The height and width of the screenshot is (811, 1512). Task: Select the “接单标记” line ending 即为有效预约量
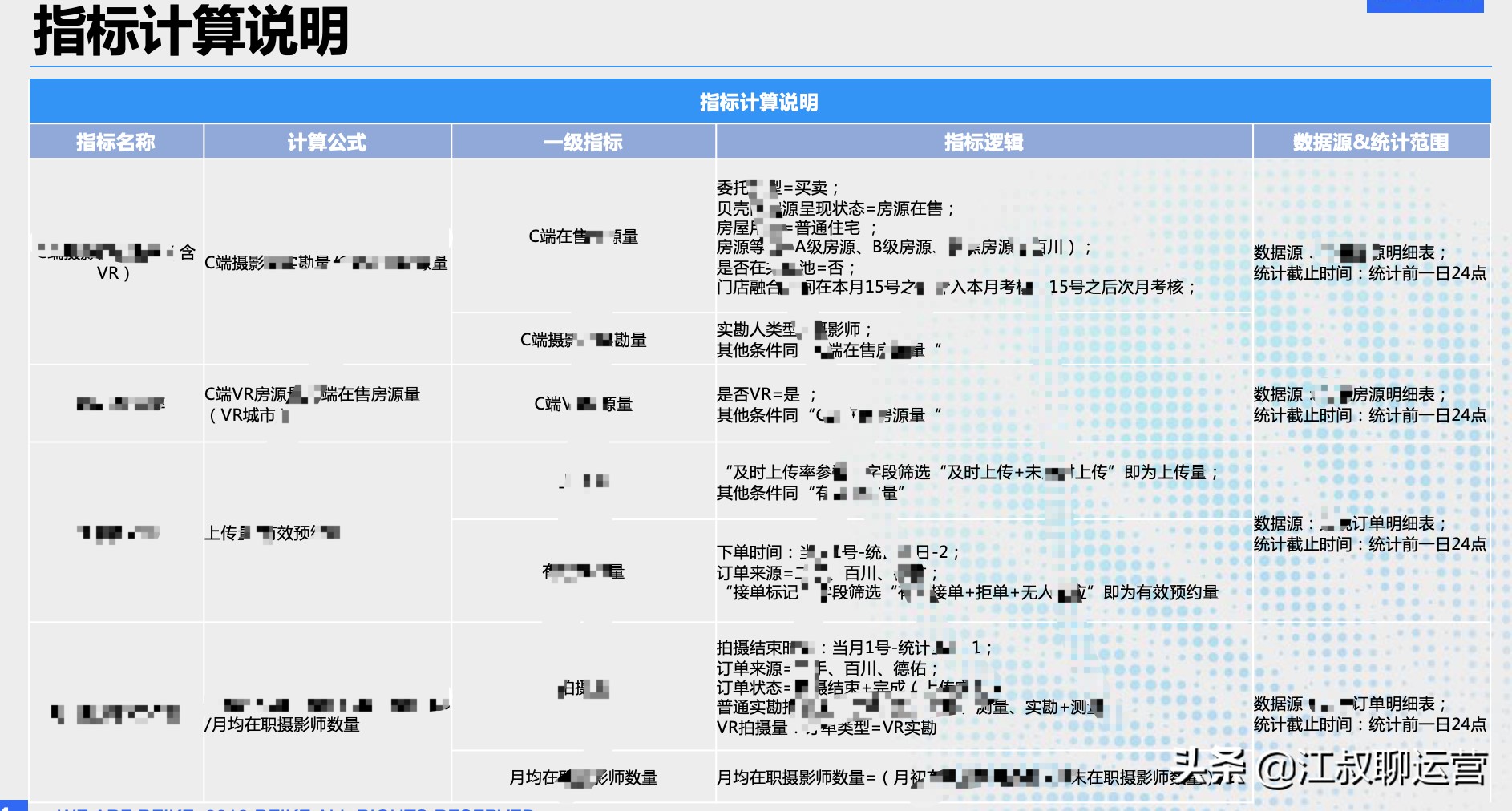971,592
